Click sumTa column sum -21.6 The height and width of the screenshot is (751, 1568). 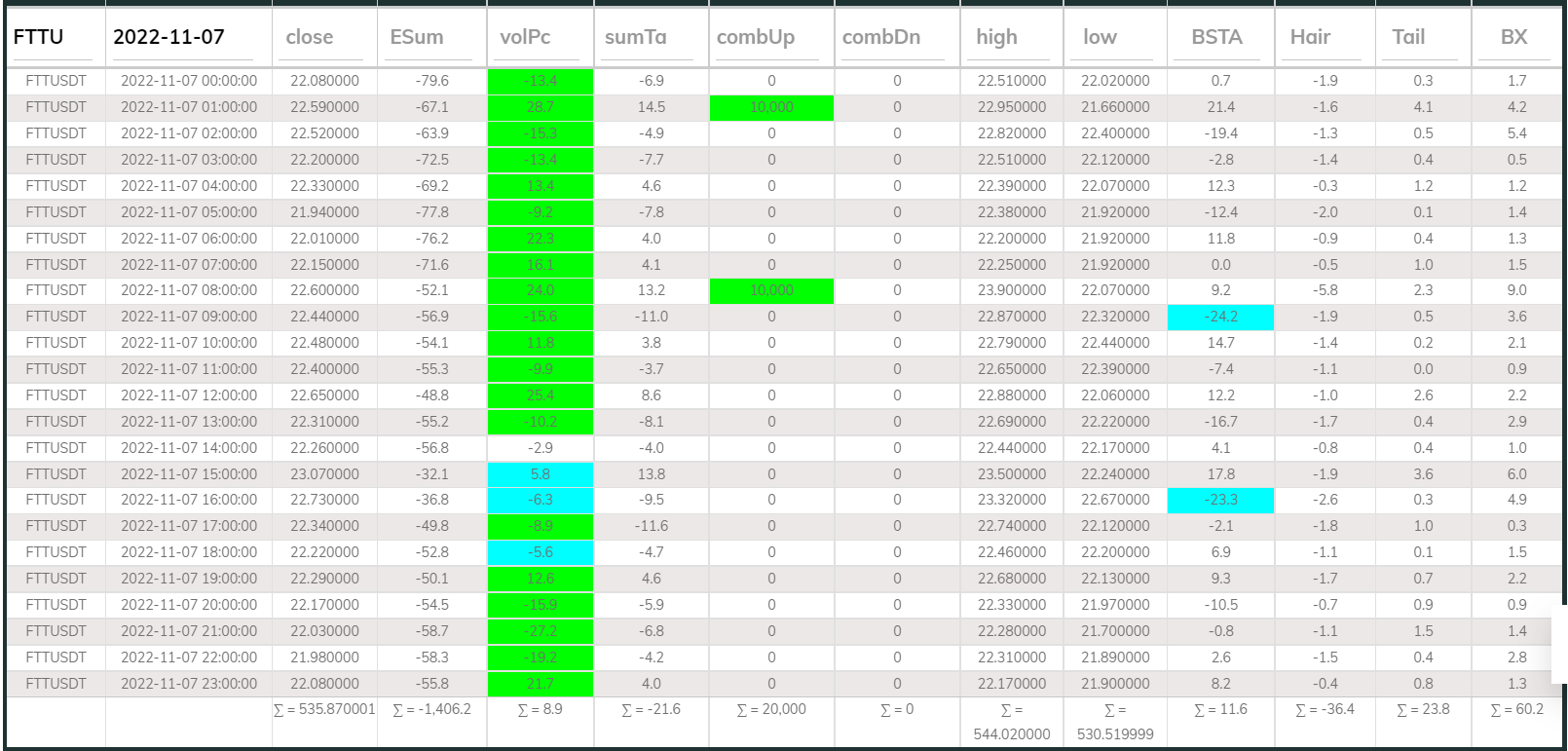[x=652, y=709]
